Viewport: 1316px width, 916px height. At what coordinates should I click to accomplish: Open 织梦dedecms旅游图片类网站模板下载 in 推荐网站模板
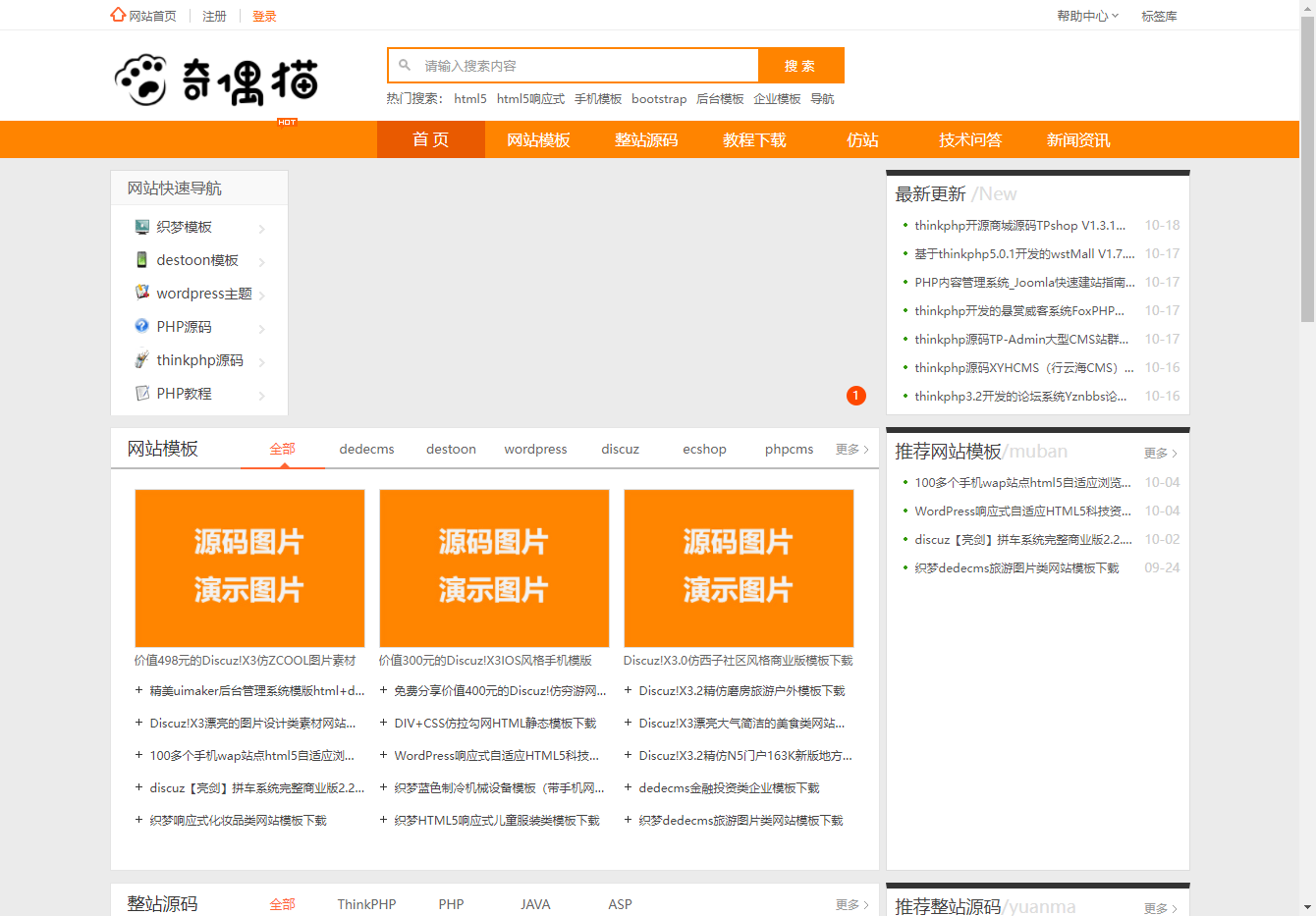click(x=1016, y=567)
